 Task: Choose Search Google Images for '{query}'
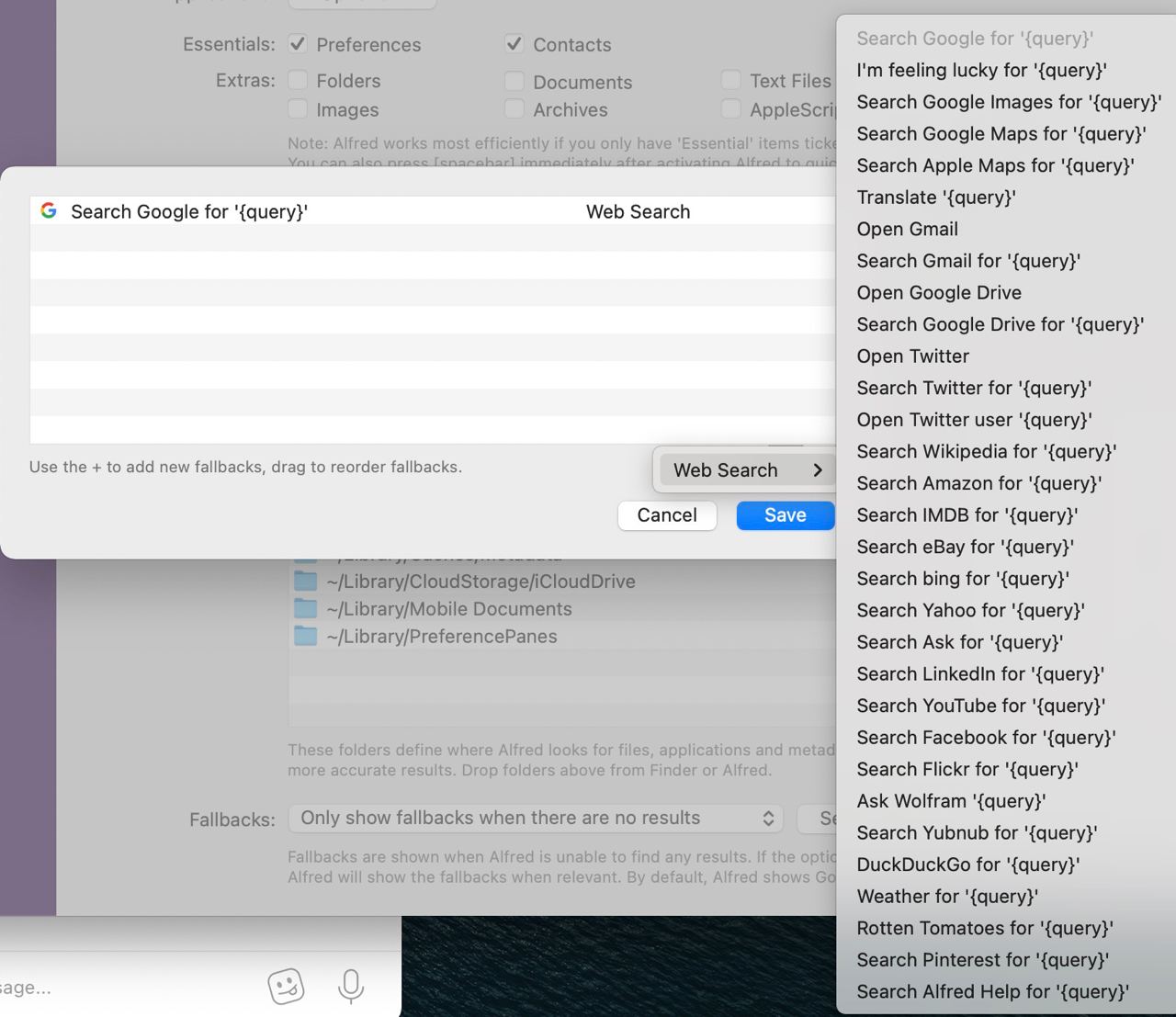tap(1006, 102)
